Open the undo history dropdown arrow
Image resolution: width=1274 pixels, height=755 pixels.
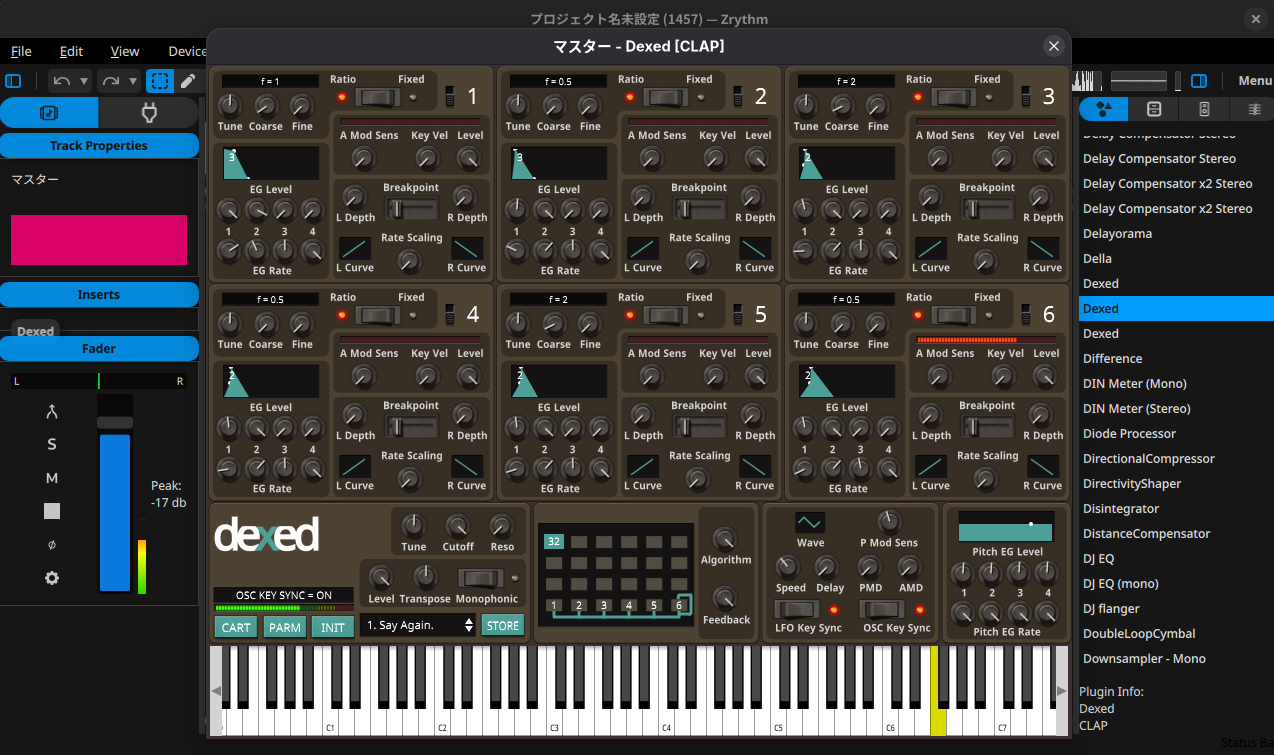pyautogui.click(x=84, y=81)
